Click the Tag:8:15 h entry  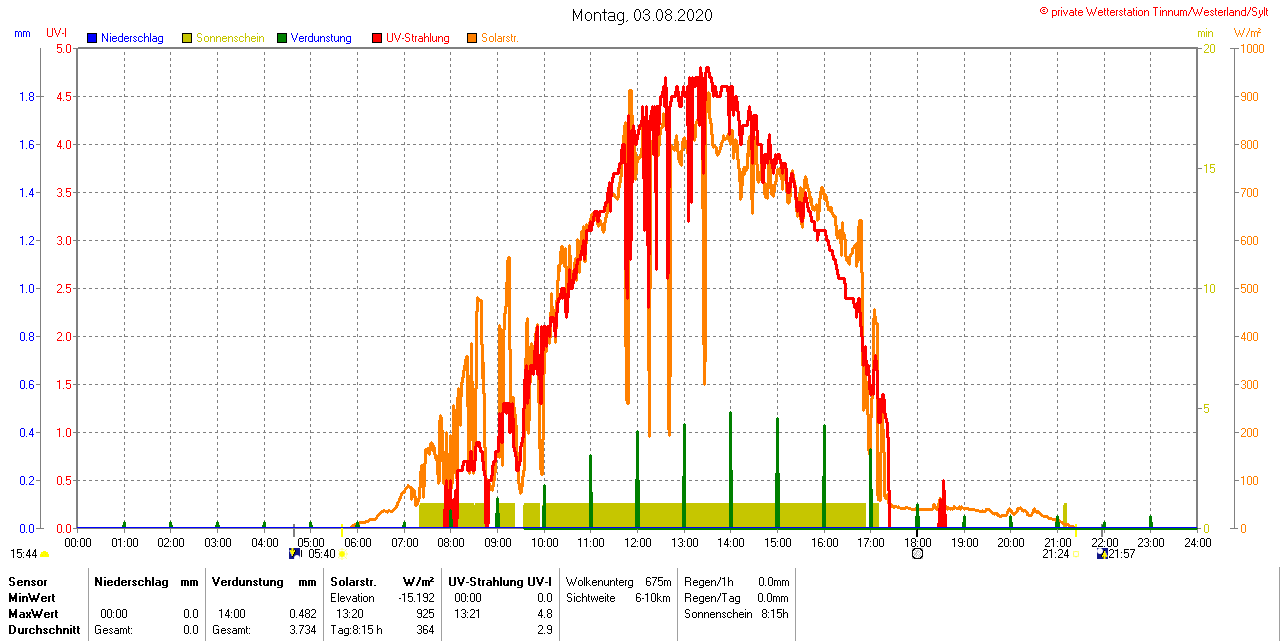pos(356,630)
